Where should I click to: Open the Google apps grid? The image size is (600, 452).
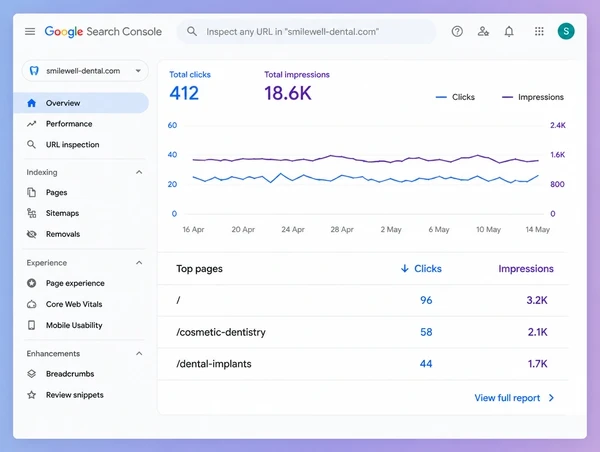tap(539, 31)
